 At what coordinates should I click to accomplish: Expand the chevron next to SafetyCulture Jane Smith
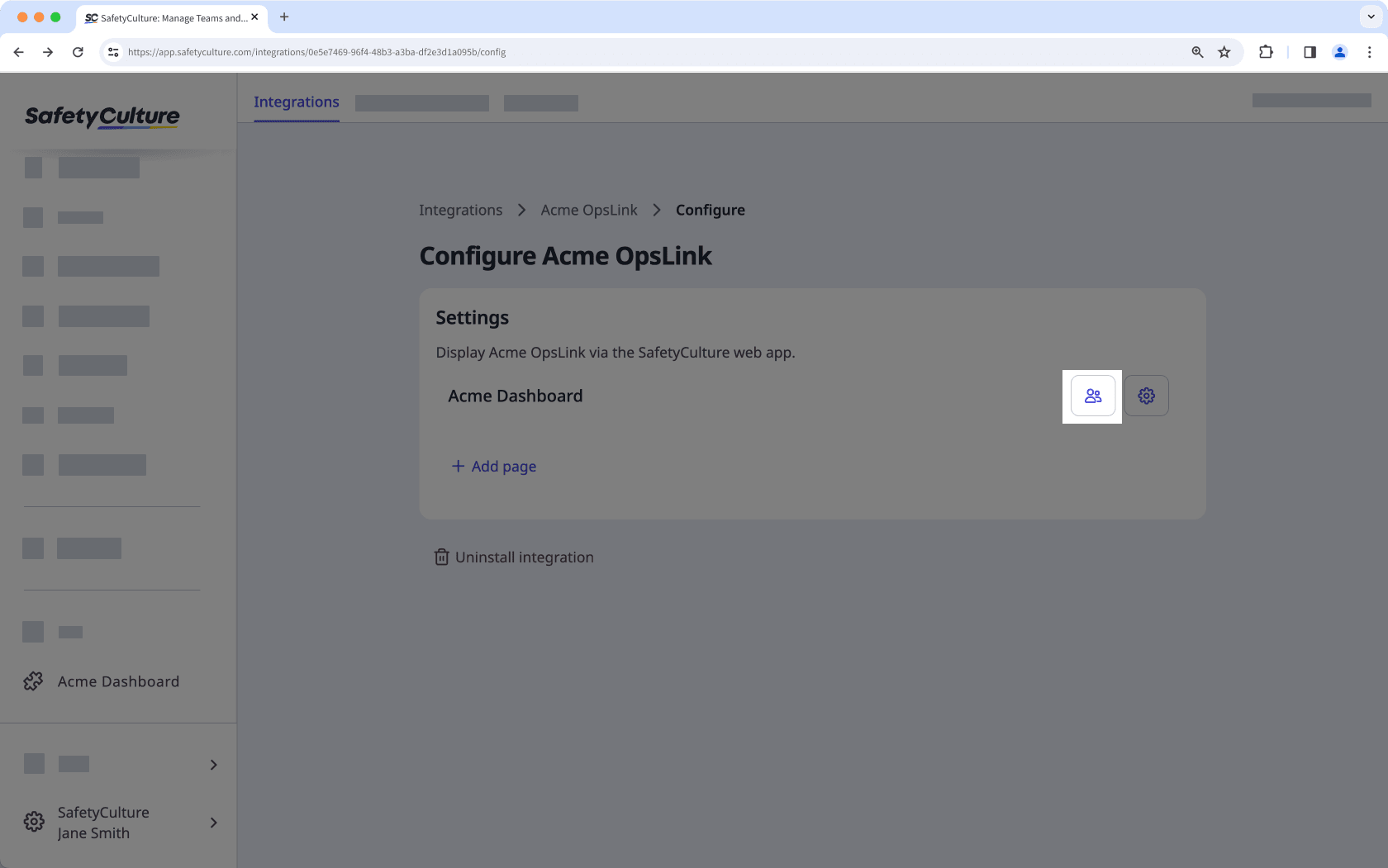pyautogui.click(x=213, y=823)
